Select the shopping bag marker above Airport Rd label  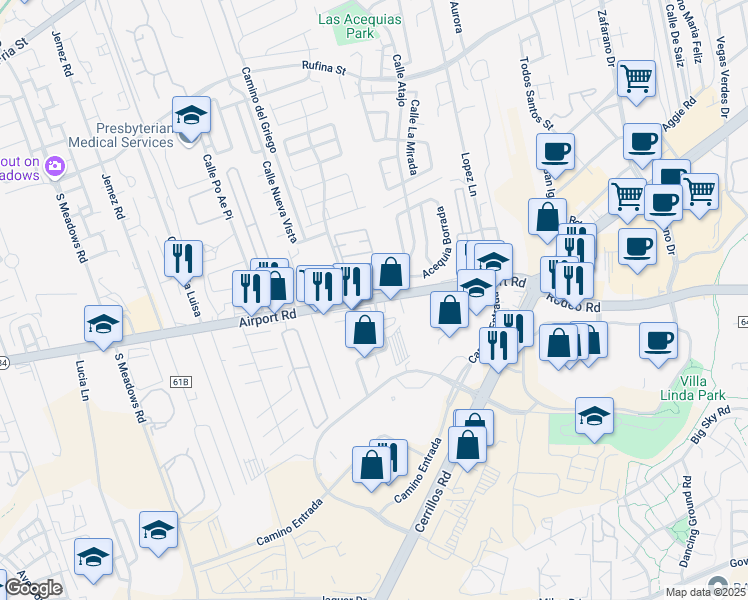[x=390, y=271]
